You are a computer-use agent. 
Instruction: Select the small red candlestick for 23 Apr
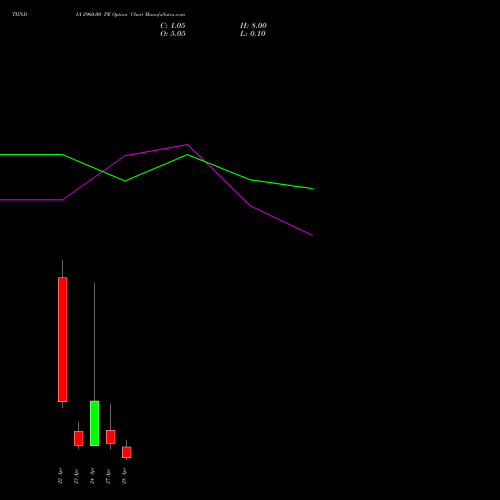79,438
